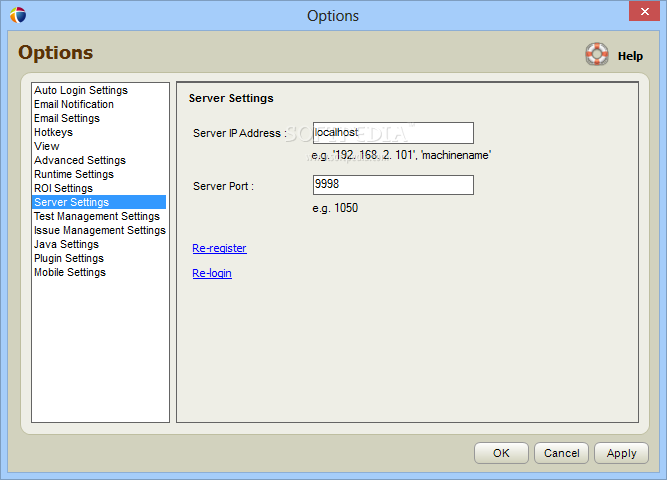Screen dimensions: 667x480
Task: Click the Server Port input field
Action: tap(393, 185)
